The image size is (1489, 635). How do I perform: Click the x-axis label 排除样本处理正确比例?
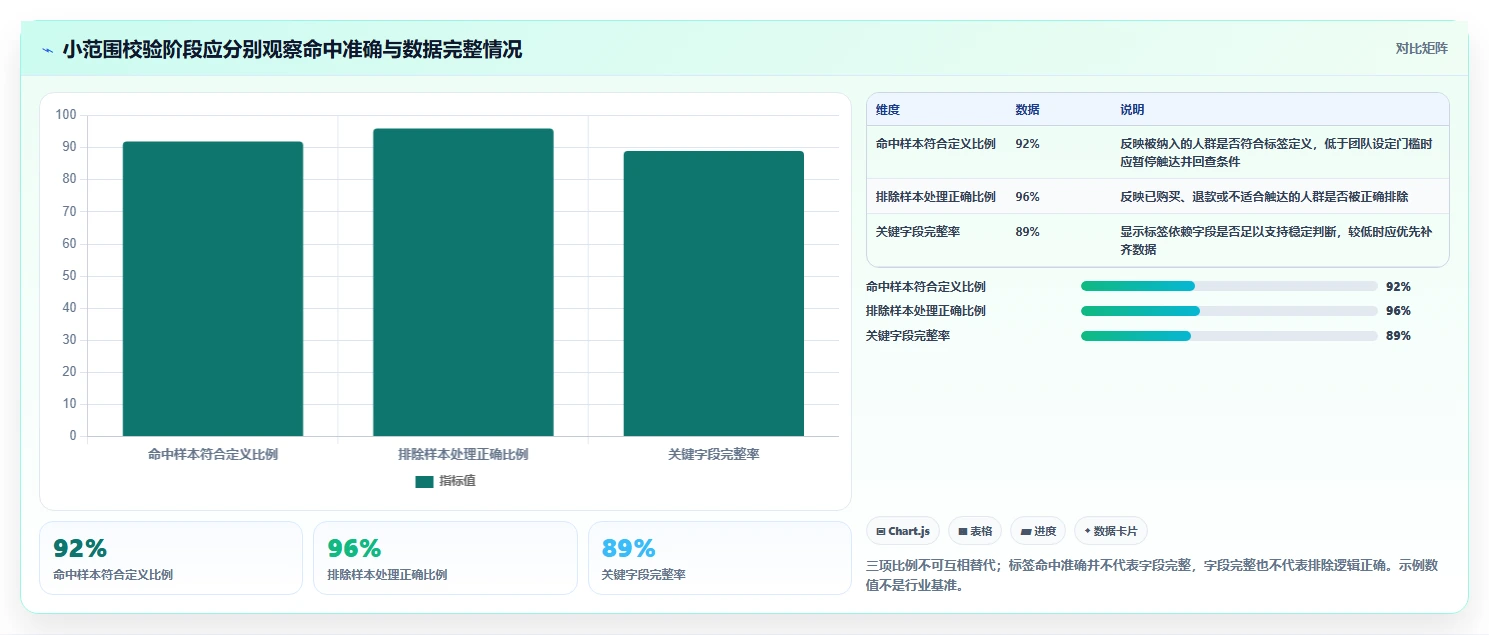[x=463, y=455]
